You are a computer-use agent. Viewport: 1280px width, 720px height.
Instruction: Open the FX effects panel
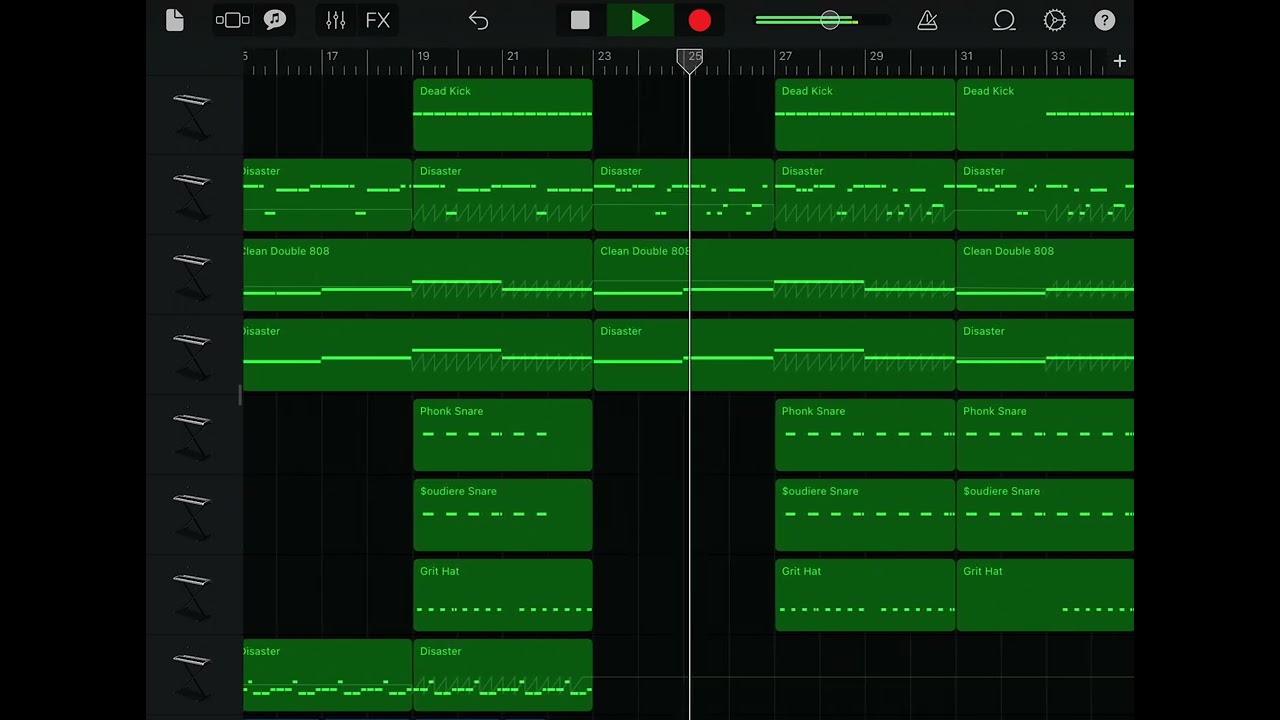click(x=378, y=20)
